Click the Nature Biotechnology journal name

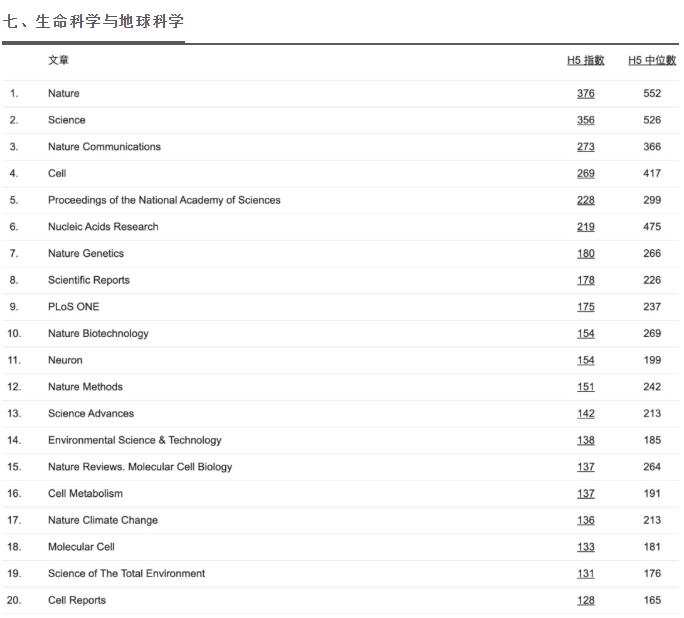point(98,333)
